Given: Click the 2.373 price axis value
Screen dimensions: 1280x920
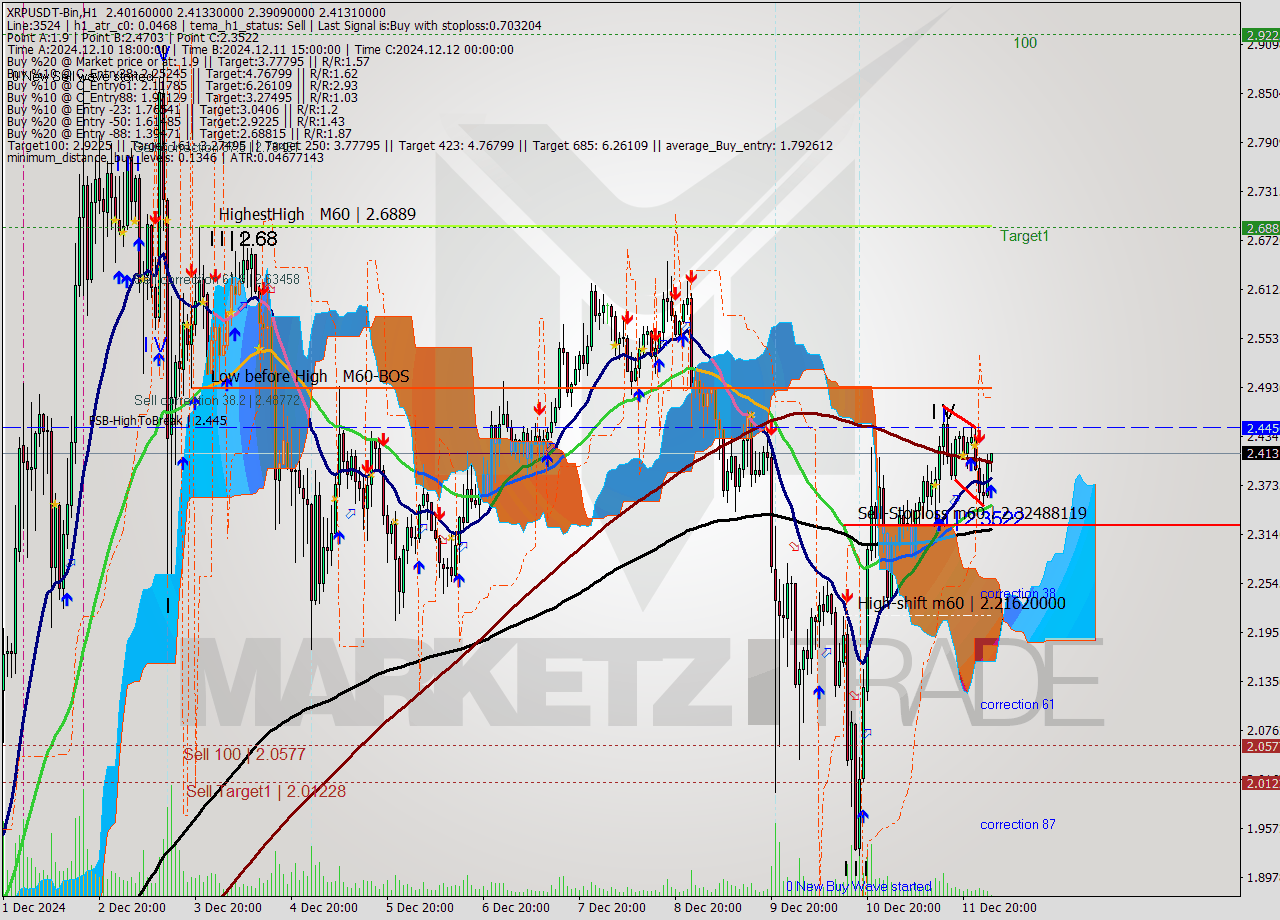Looking at the screenshot, I should coord(1262,486).
